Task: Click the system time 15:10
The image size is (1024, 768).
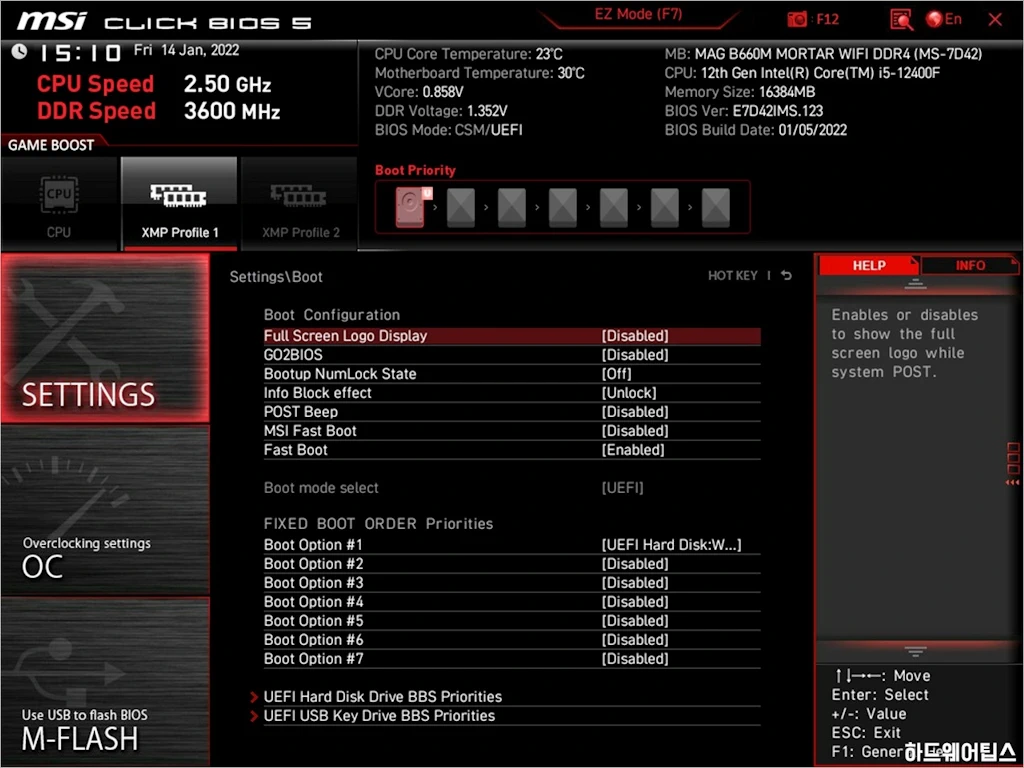Action: 80,53
